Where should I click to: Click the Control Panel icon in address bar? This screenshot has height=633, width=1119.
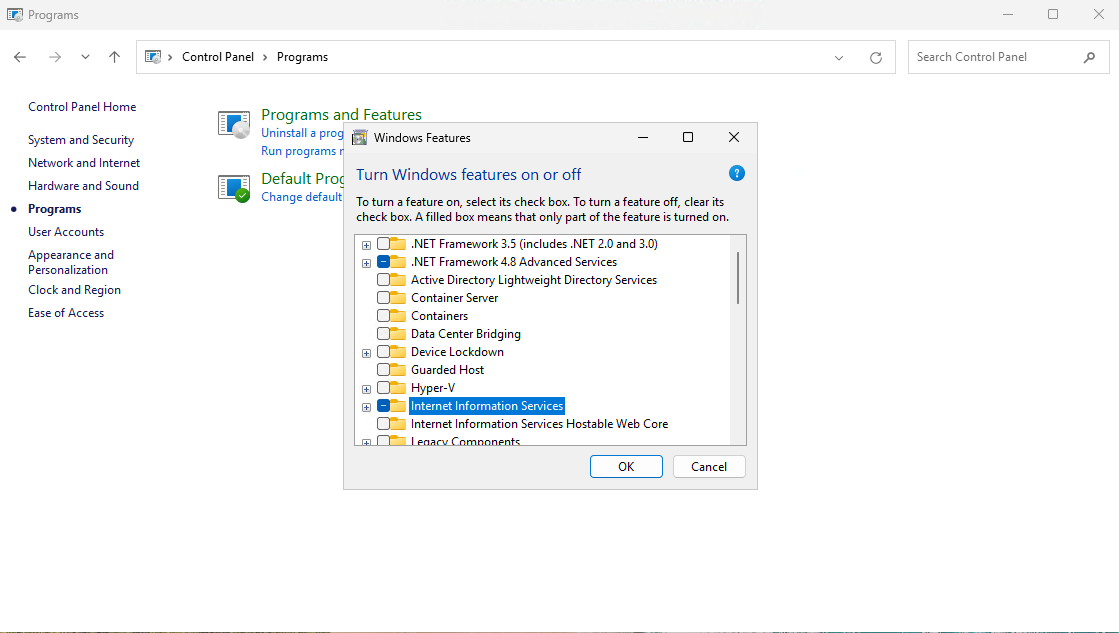153,56
